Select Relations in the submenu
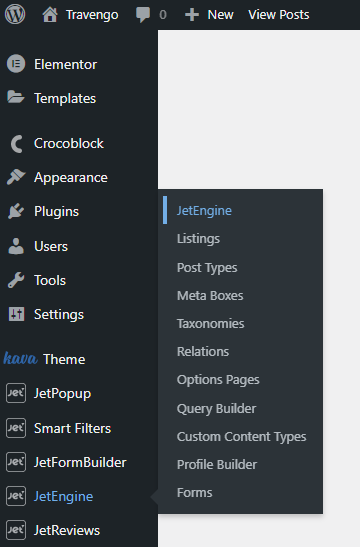Viewport: 360px width, 547px height. point(203,351)
